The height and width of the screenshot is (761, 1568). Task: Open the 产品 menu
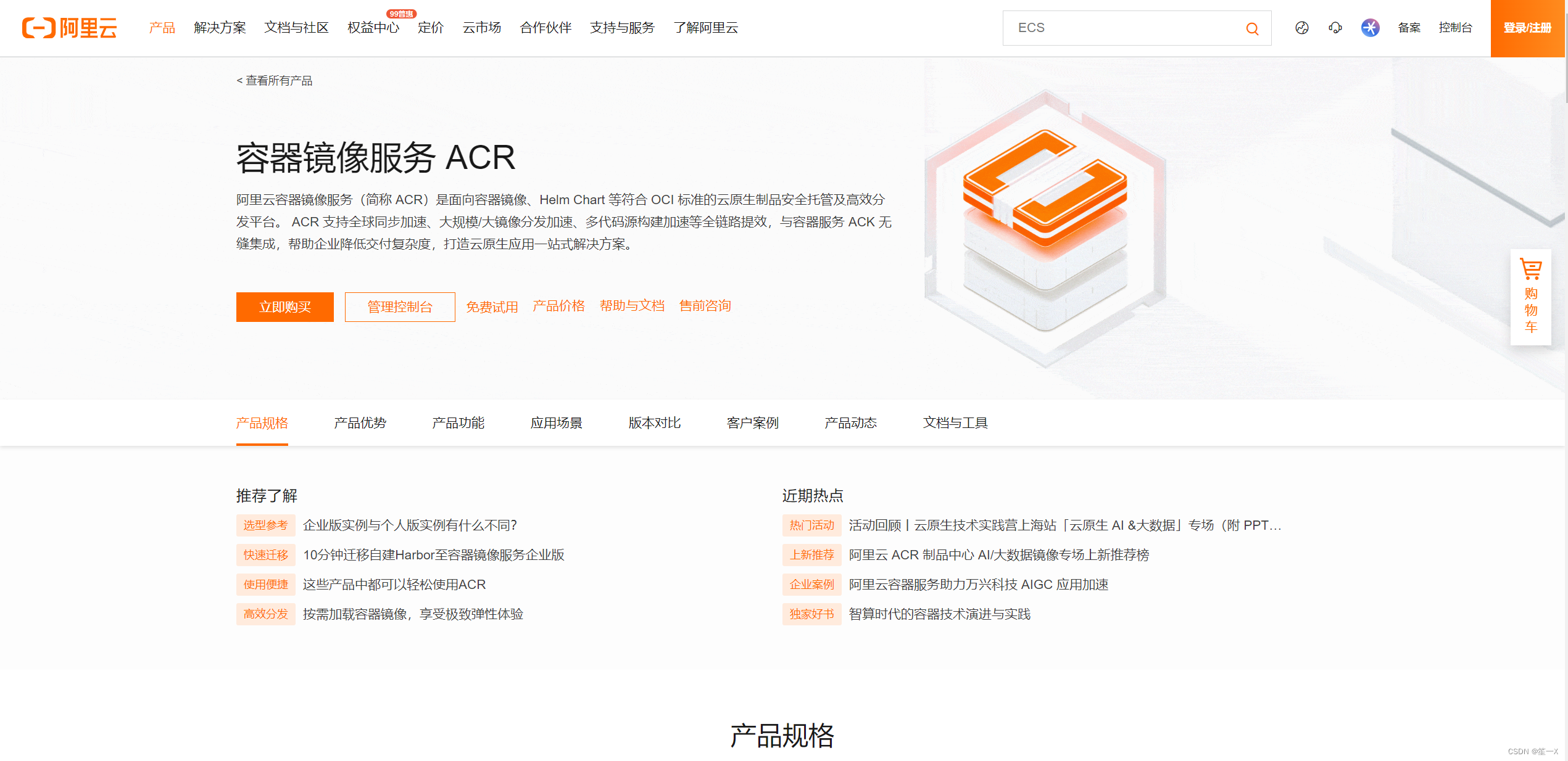pos(162,28)
